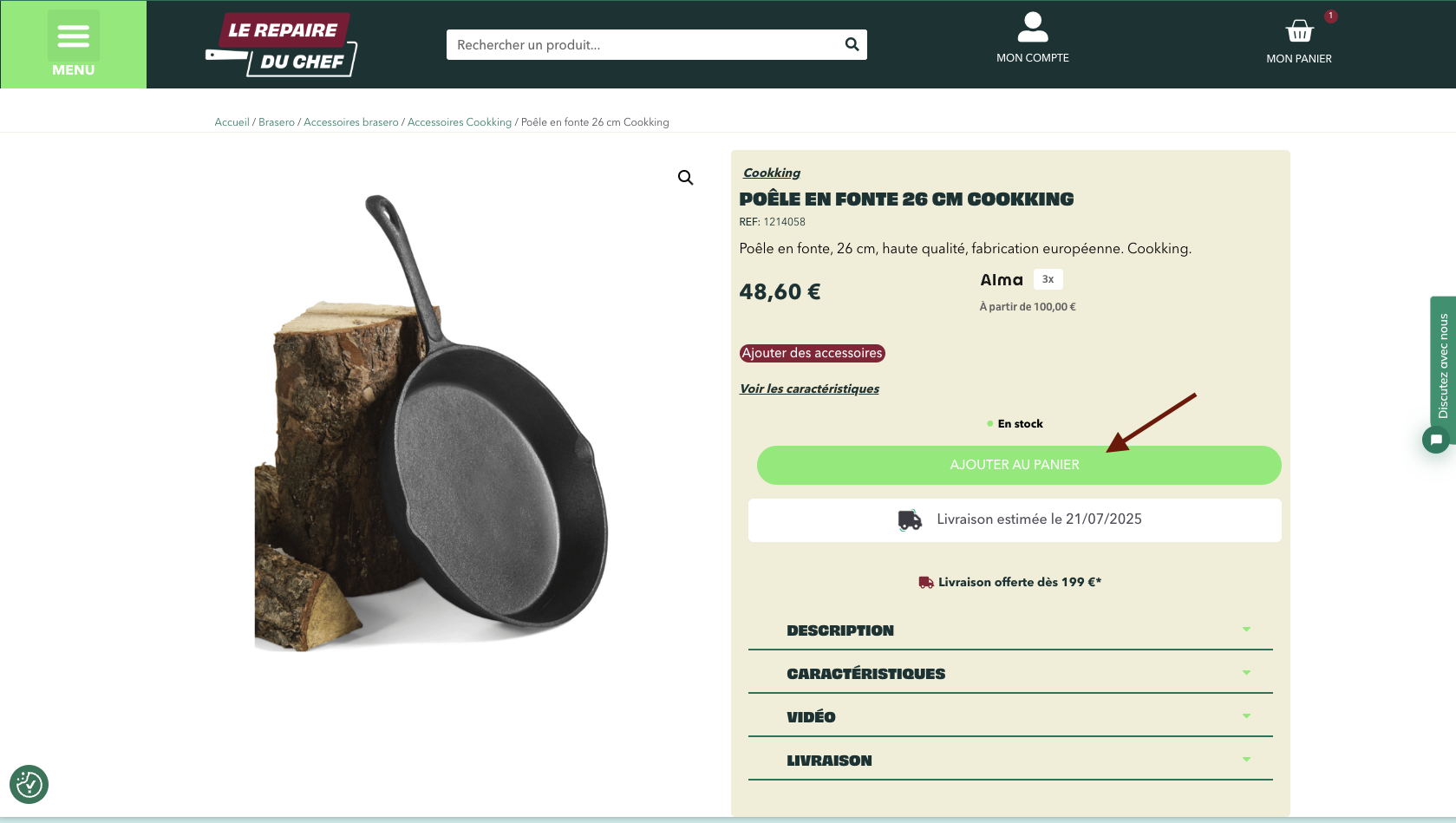The image size is (1456, 823).
Task: Click Ajouter des accessoires button
Action: pos(812,353)
